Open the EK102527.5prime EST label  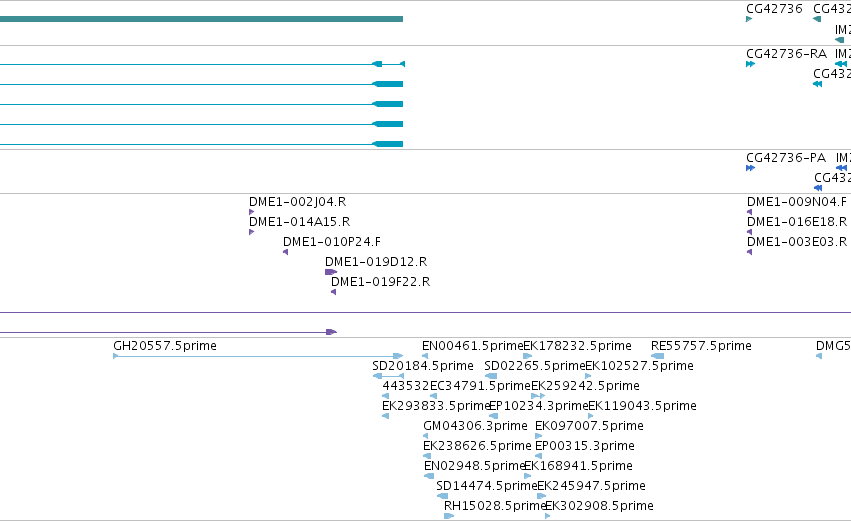639,366
